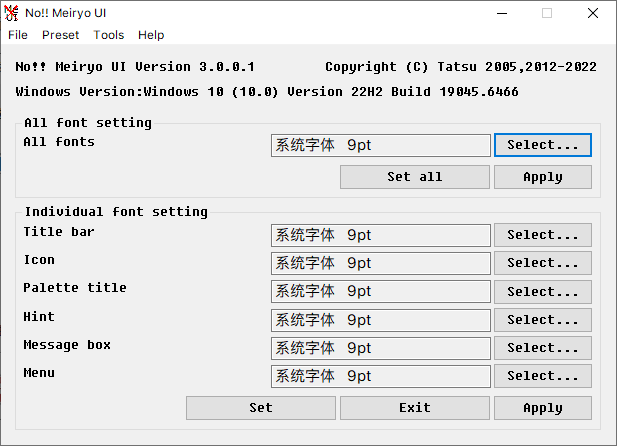617x446 pixels.
Task: Click the All fonts font name field
Action: [381, 145]
